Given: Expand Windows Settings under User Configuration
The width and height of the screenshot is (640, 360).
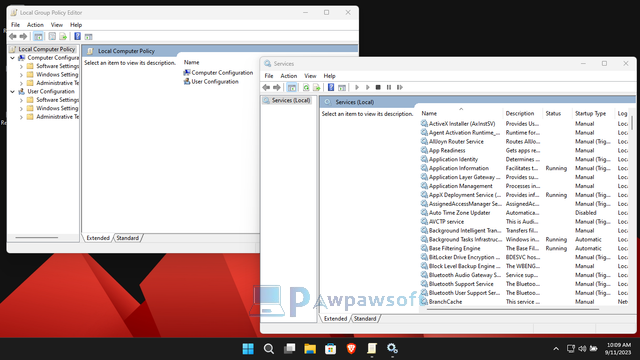Looking at the screenshot, I should tap(21, 109).
